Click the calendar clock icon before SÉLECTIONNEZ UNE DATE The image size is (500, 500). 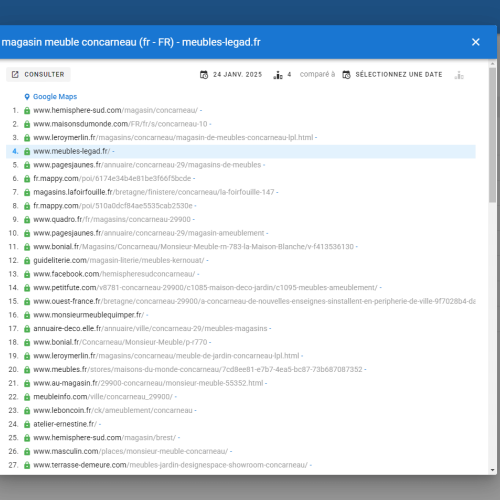pyautogui.click(x=347, y=75)
